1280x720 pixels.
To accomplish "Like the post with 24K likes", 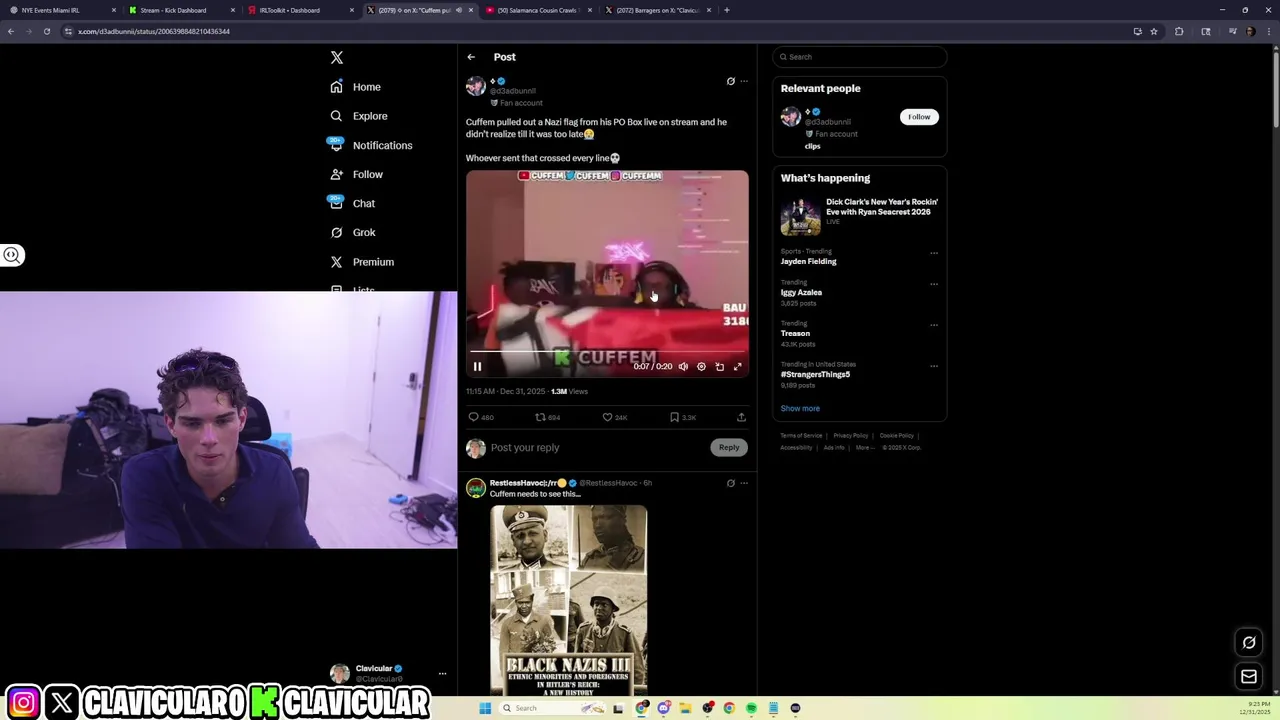I will pos(614,417).
